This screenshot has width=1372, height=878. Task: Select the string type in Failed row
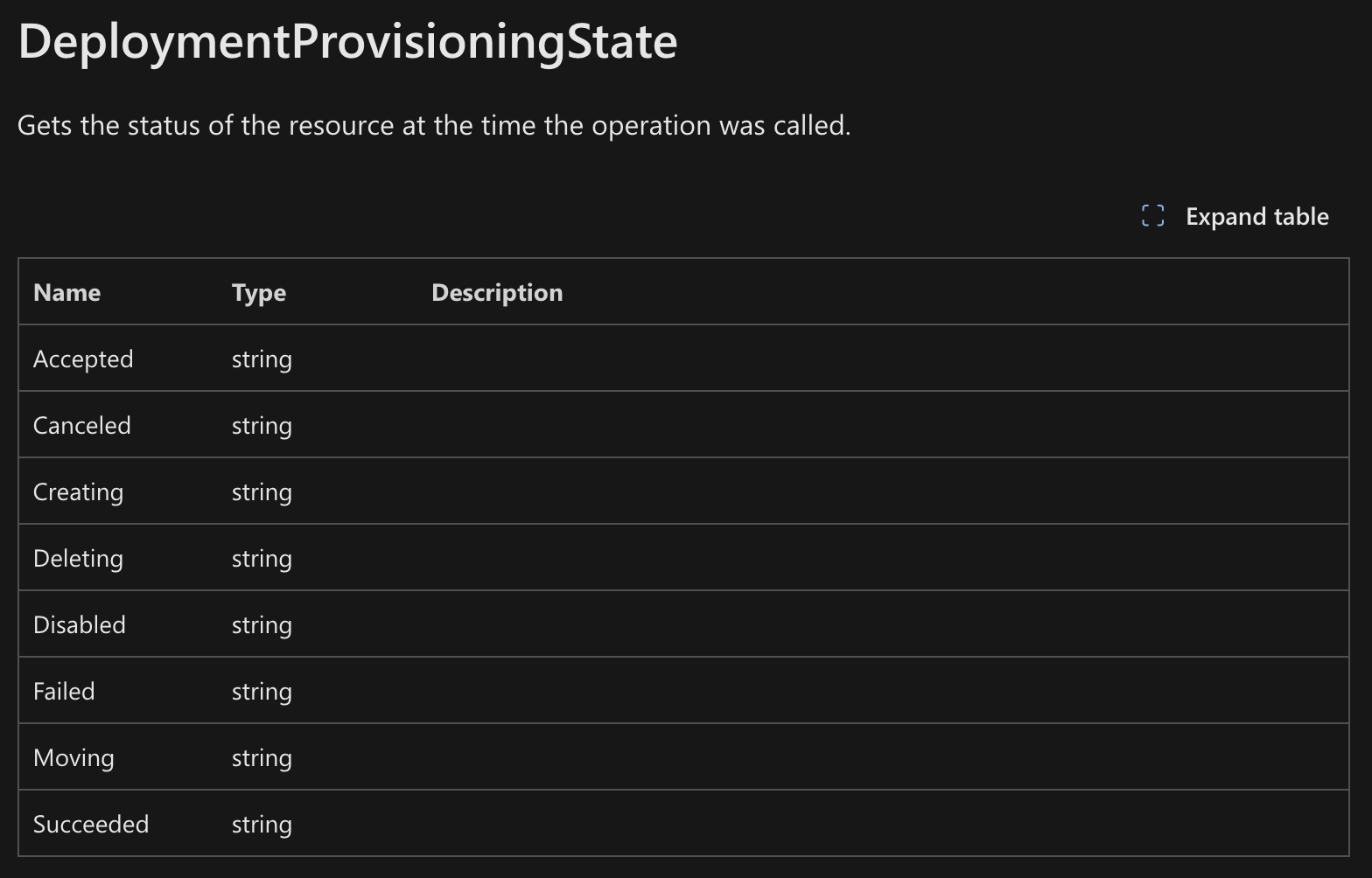(262, 691)
